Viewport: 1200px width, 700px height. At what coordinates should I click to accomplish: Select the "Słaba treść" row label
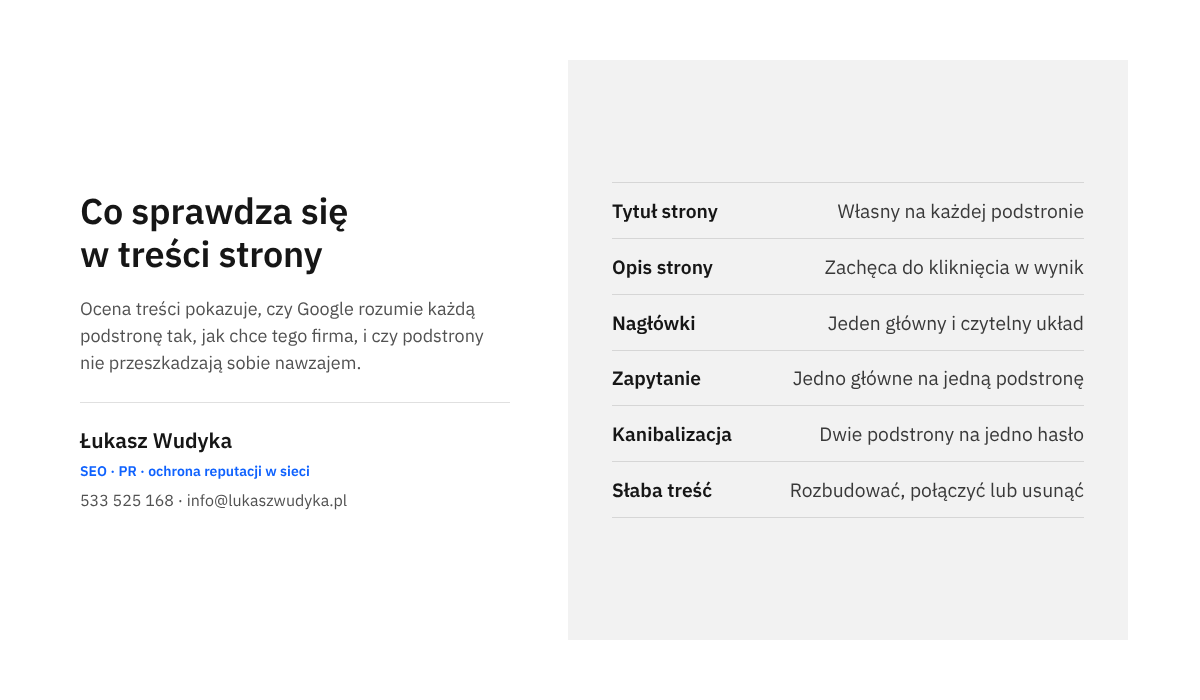click(x=662, y=491)
